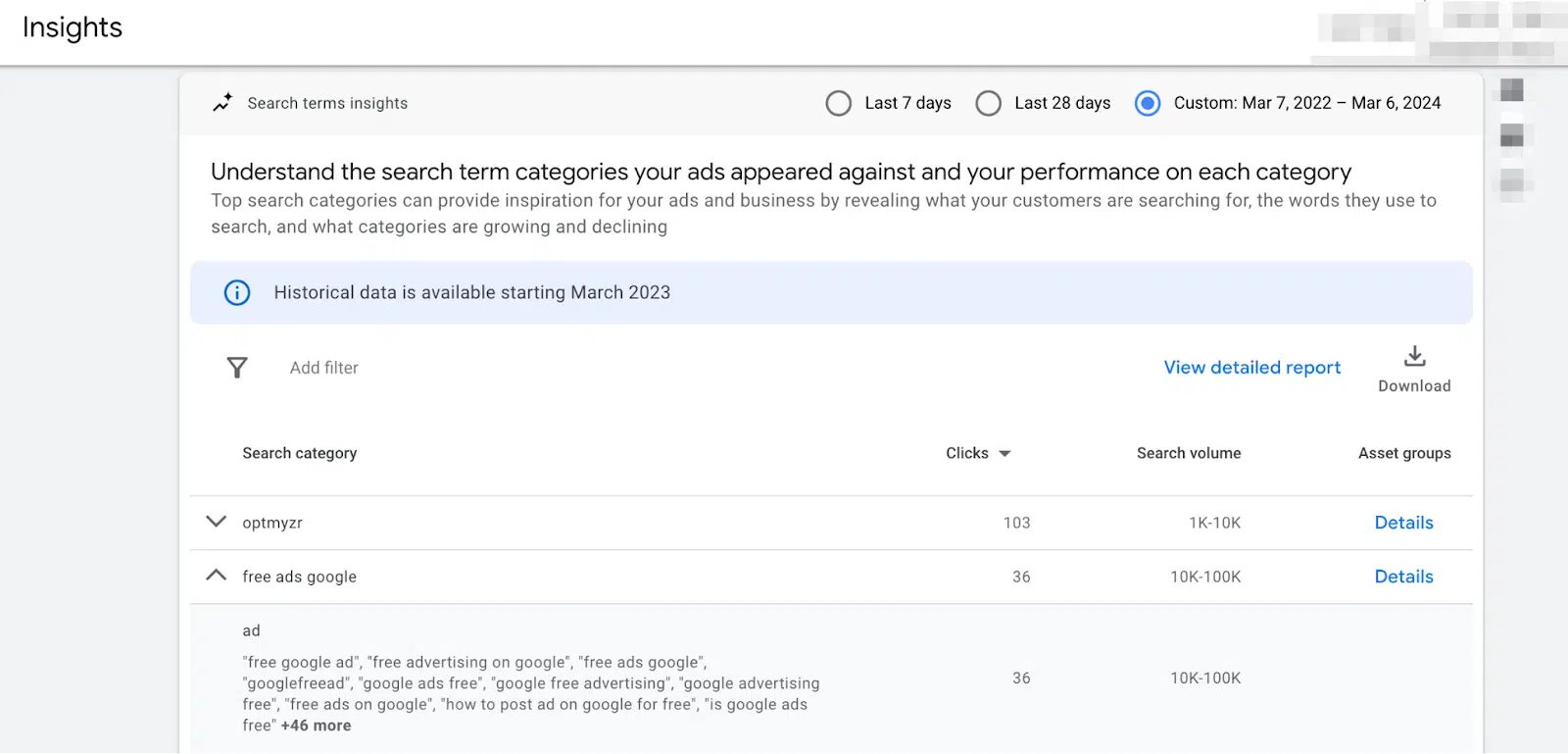Open the View detailed report link
This screenshot has width=1568, height=754.
point(1251,368)
